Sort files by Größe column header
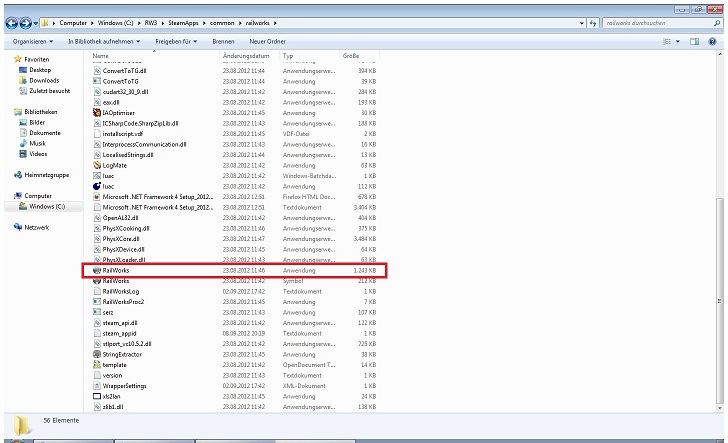This screenshot has width=728, height=443. coord(351,56)
